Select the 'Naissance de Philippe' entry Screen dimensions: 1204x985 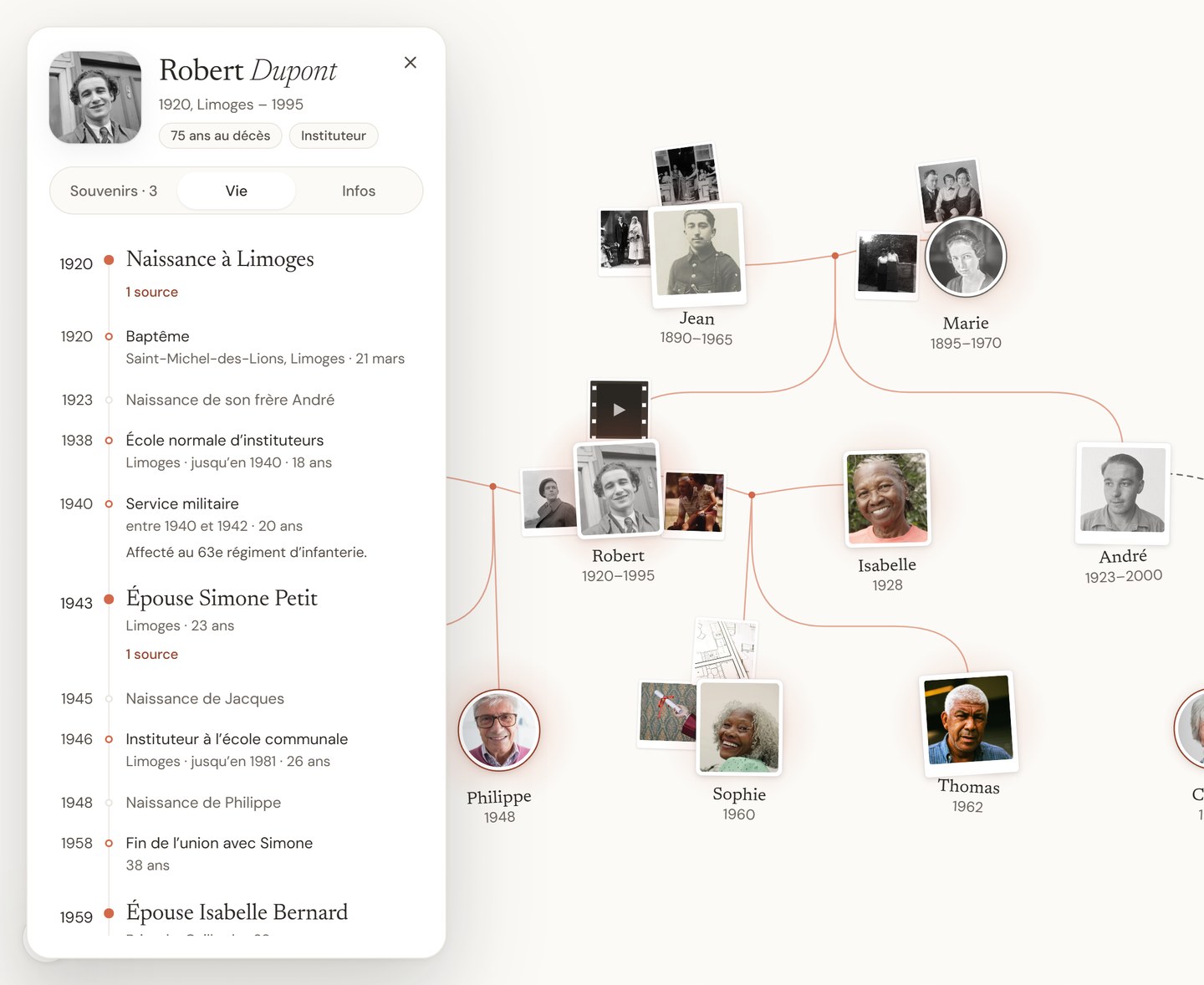(x=203, y=803)
